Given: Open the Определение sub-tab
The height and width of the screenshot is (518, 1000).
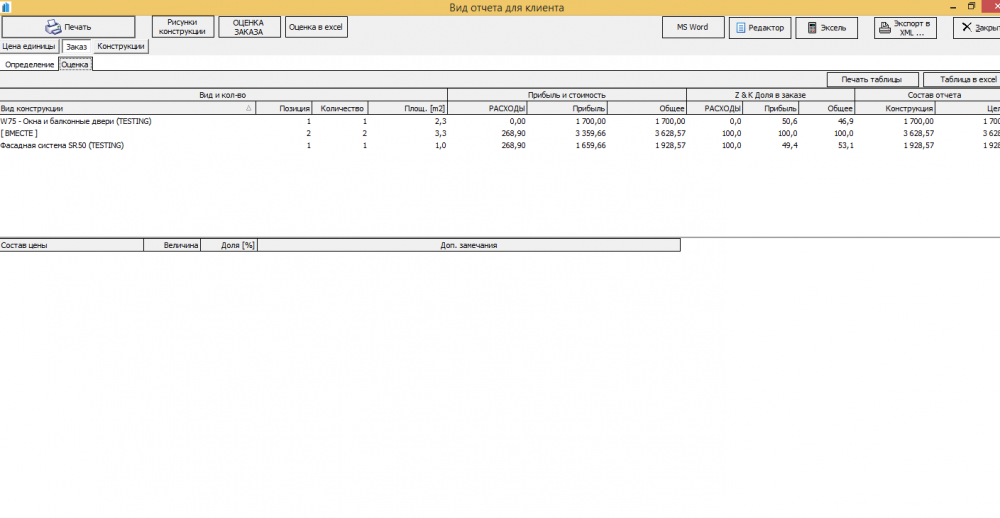Looking at the screenshot, I should pyautogui.click(x=29, y=65).
